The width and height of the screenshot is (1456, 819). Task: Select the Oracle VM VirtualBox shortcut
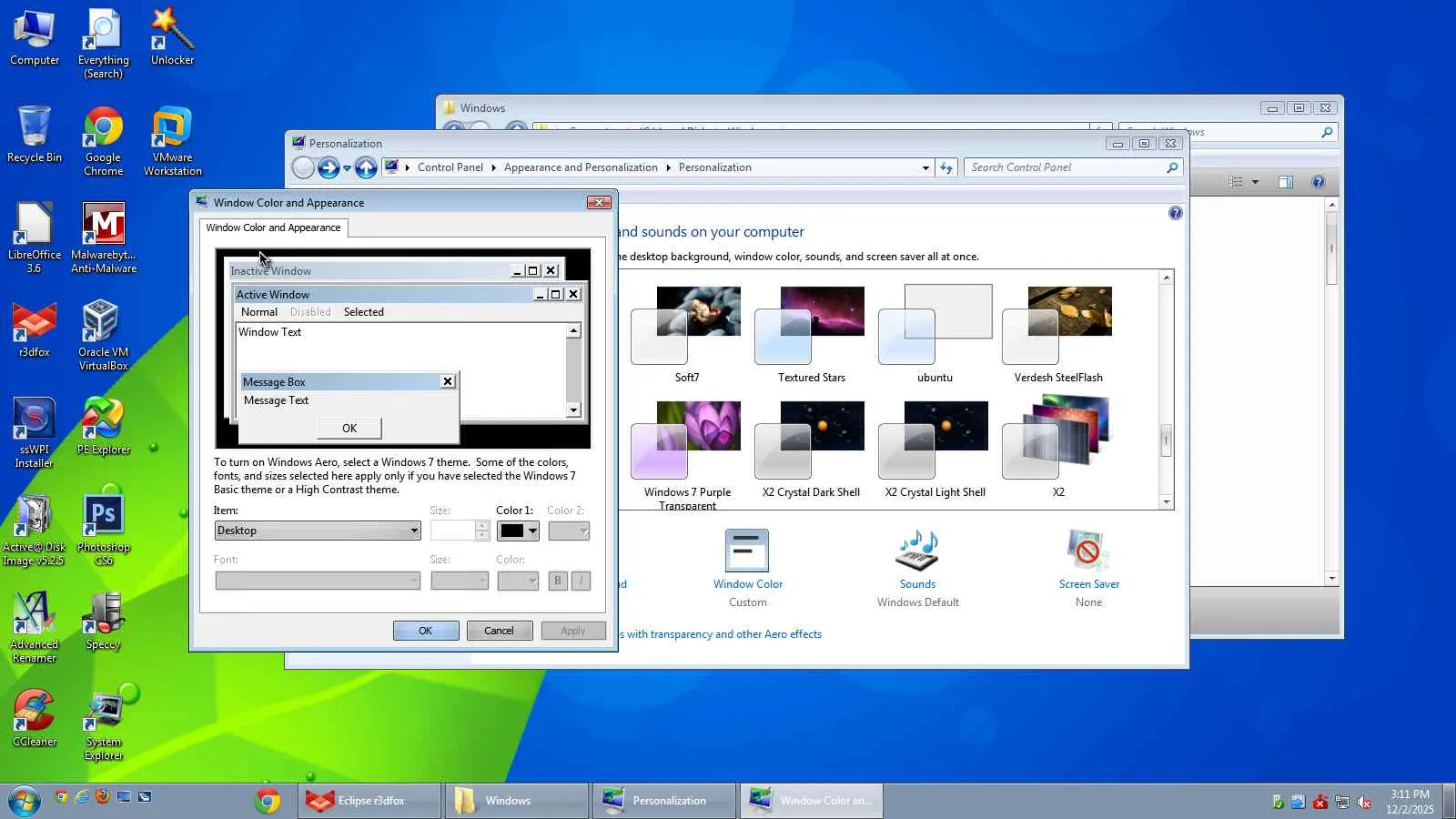(103, 335)
